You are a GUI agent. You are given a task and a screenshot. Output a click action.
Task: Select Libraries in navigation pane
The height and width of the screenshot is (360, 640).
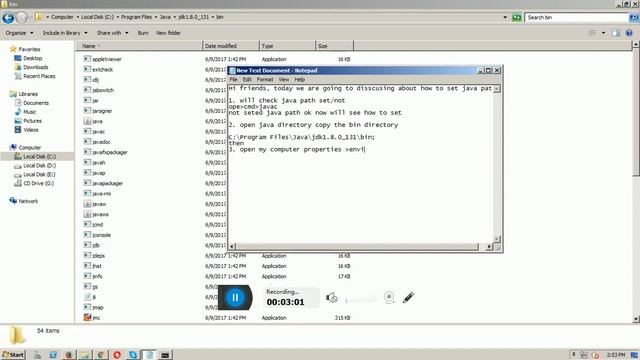coord(28,94)
